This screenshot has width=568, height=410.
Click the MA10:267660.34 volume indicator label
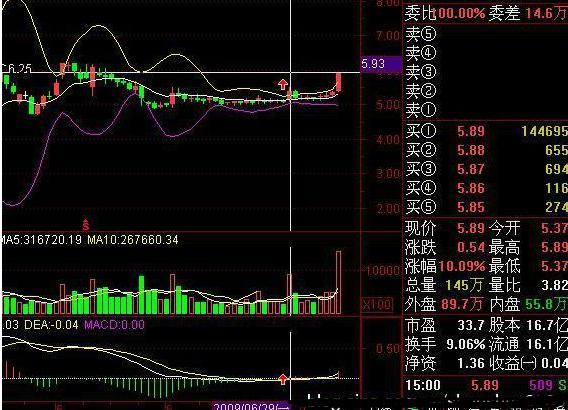tap(133, 240)
